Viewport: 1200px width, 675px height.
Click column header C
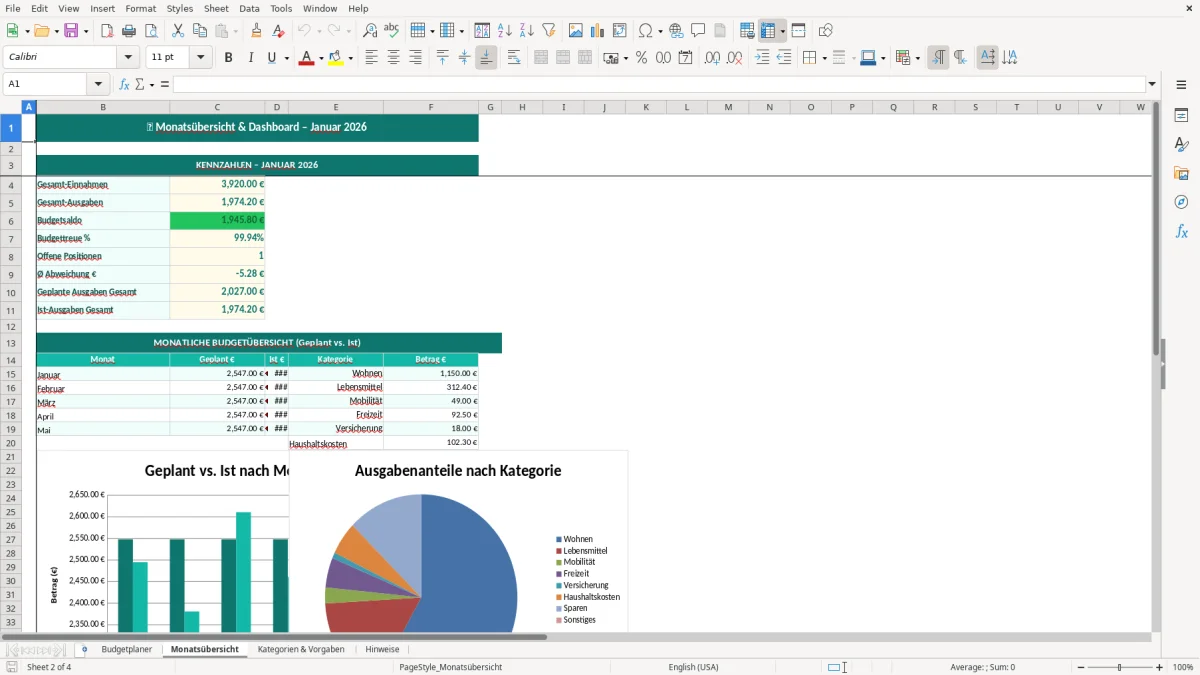217,107
